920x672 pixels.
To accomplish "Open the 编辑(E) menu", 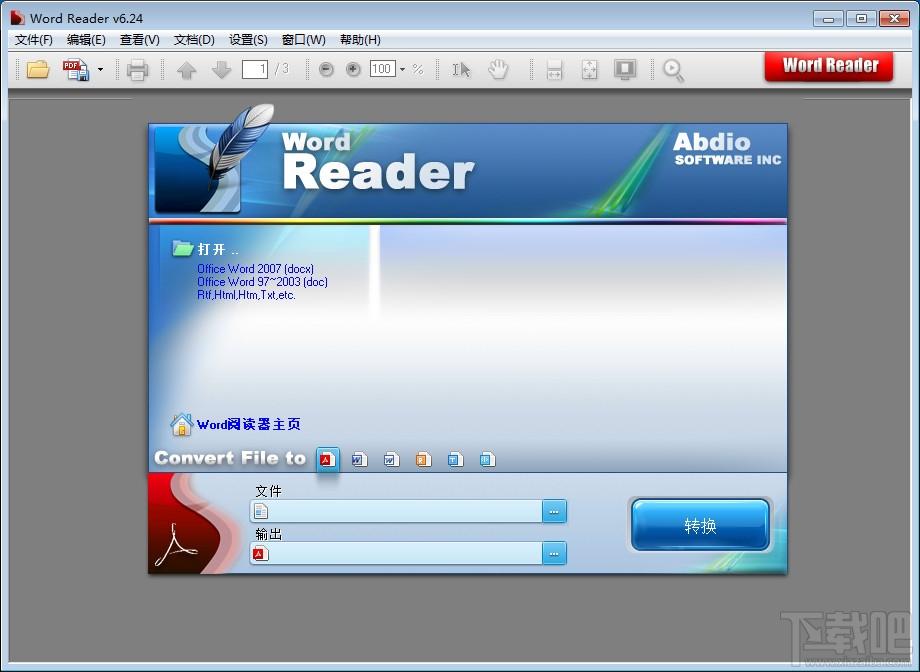I will (x=86, y=40).
